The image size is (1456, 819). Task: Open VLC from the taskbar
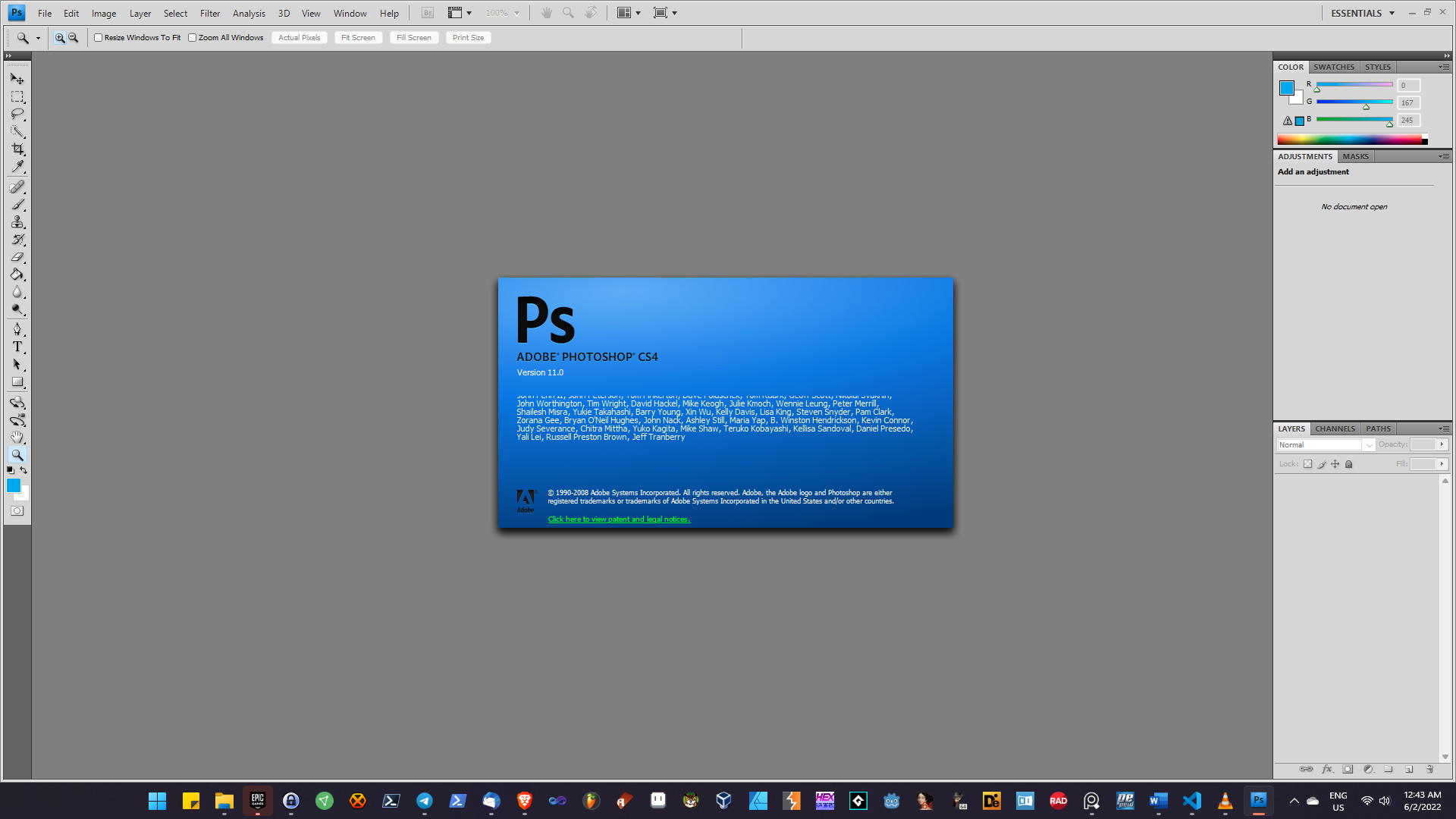[1225, 801]
